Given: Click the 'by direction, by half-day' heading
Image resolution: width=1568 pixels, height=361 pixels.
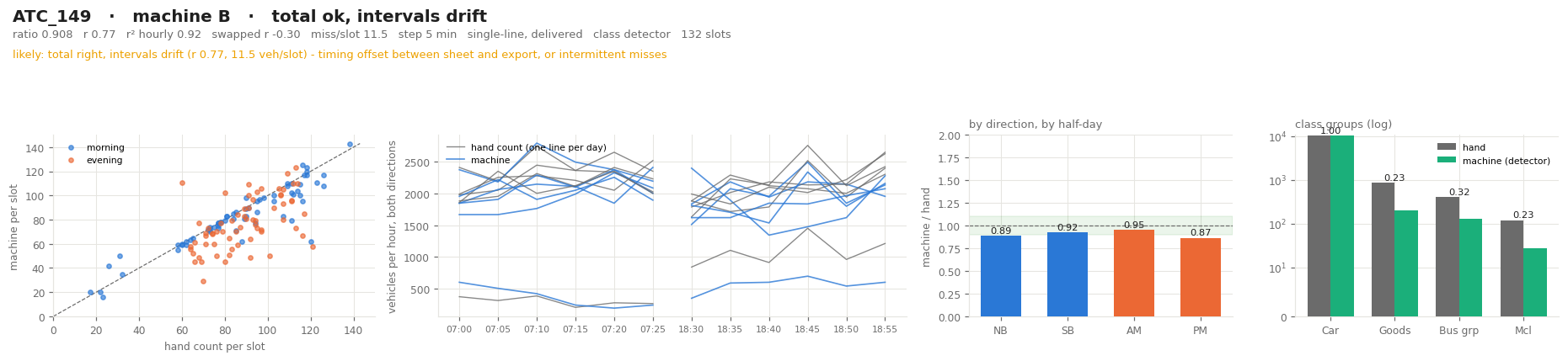Looking at the screenshot, I should pyautogui.click(x=1036, y=125).
